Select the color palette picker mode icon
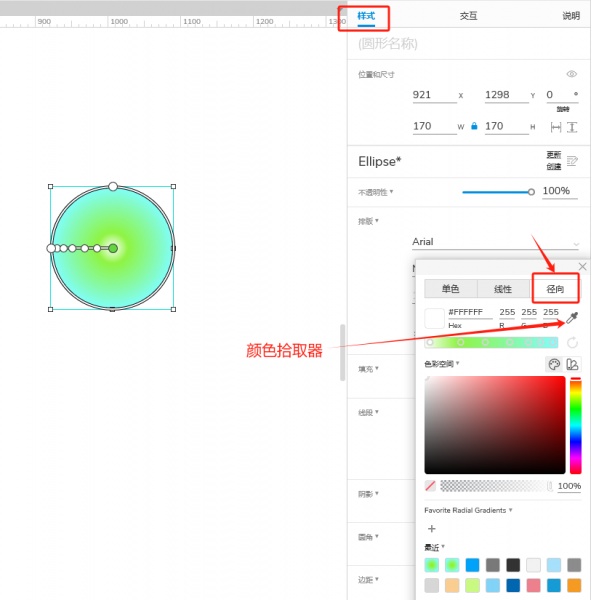591x600 pixels. (554, 364)
